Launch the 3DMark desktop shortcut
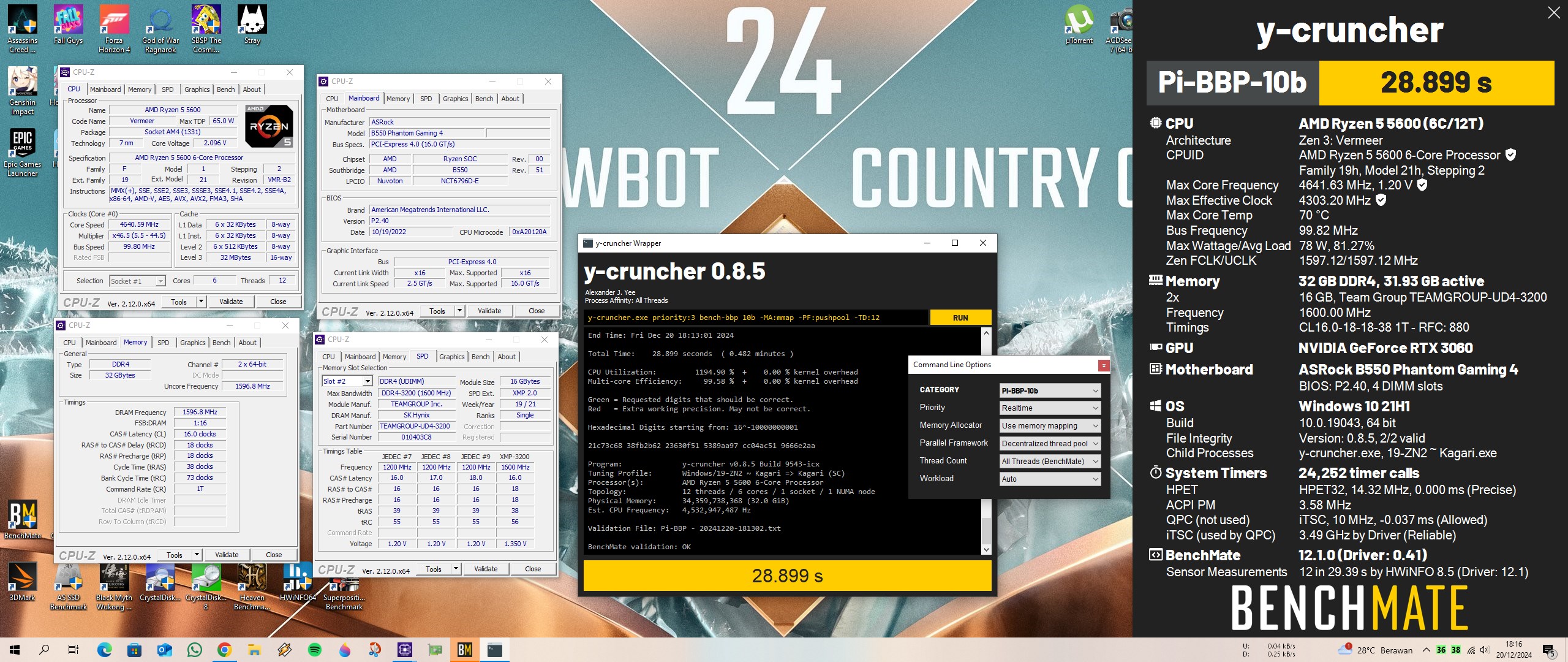This screenshot has height=662, width=1568. point(22,582)
